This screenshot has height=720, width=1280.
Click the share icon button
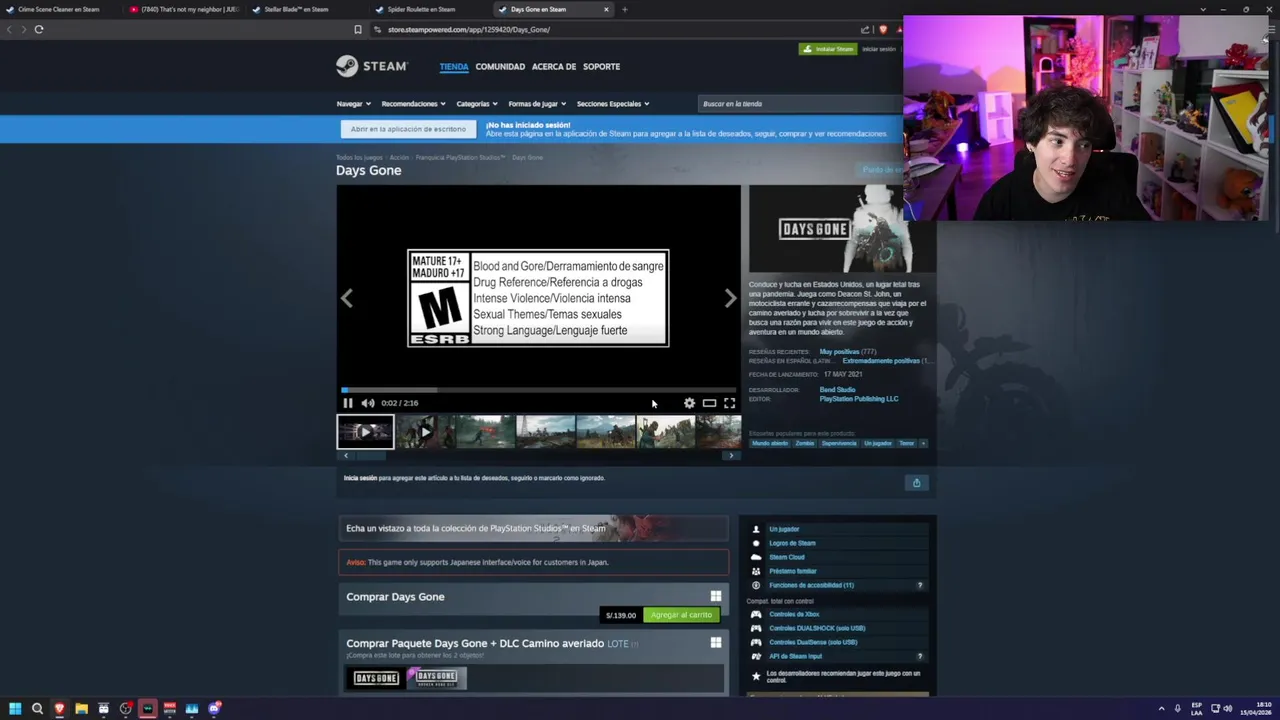point(916,483)
